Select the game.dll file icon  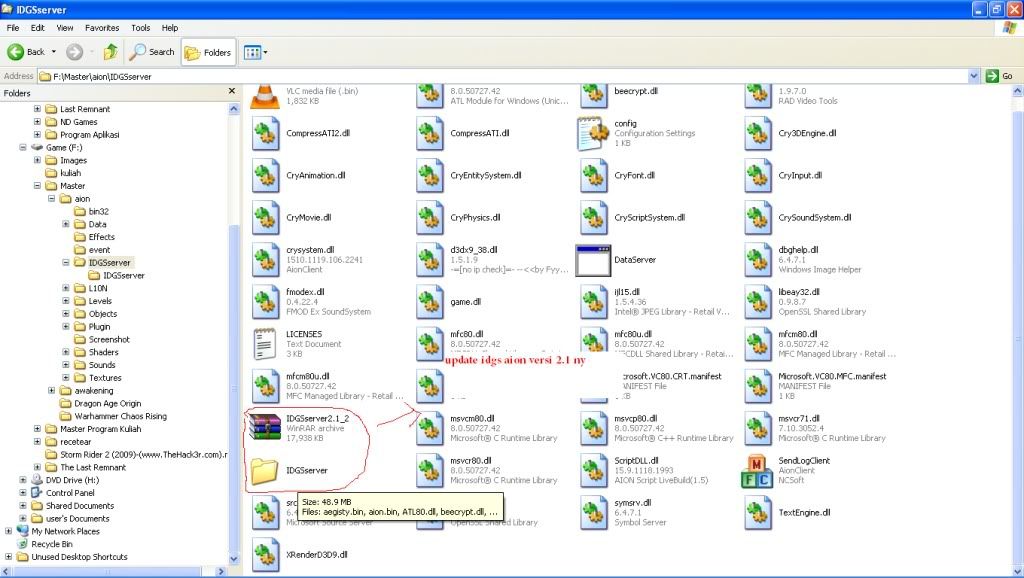(429, 302)
